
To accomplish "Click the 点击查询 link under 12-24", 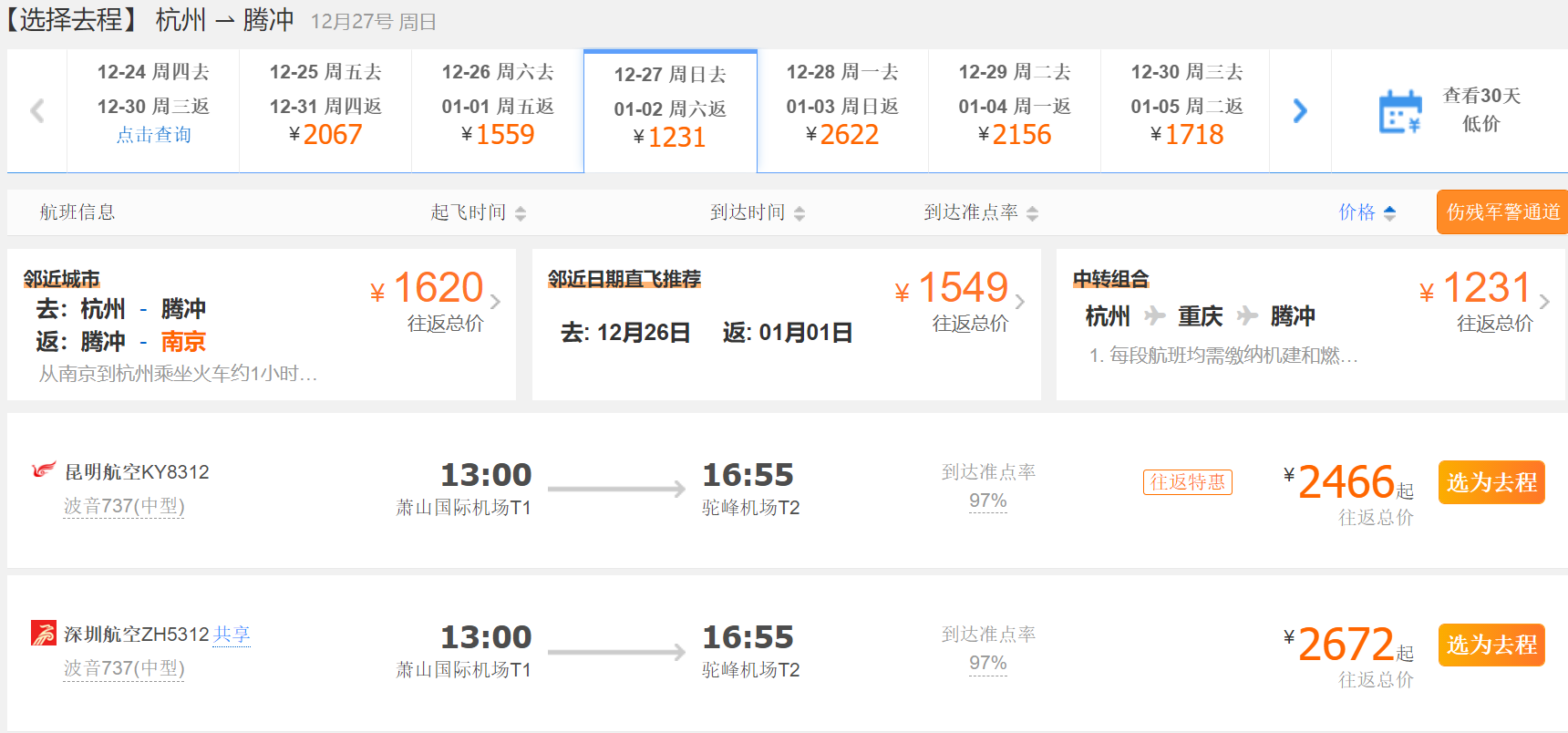I will (153, 135).
